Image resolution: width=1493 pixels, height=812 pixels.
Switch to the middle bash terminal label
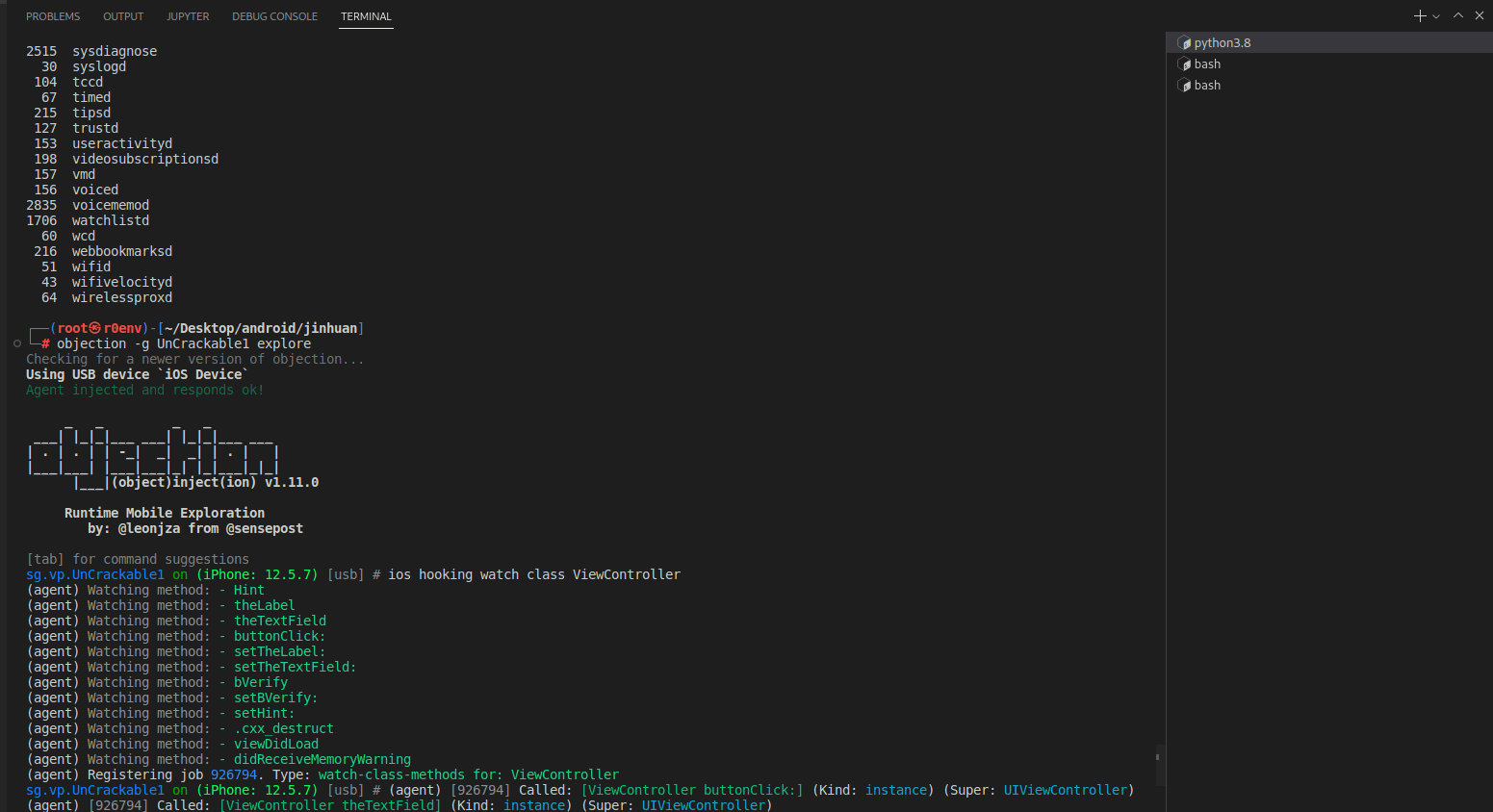click(1207, 64)
